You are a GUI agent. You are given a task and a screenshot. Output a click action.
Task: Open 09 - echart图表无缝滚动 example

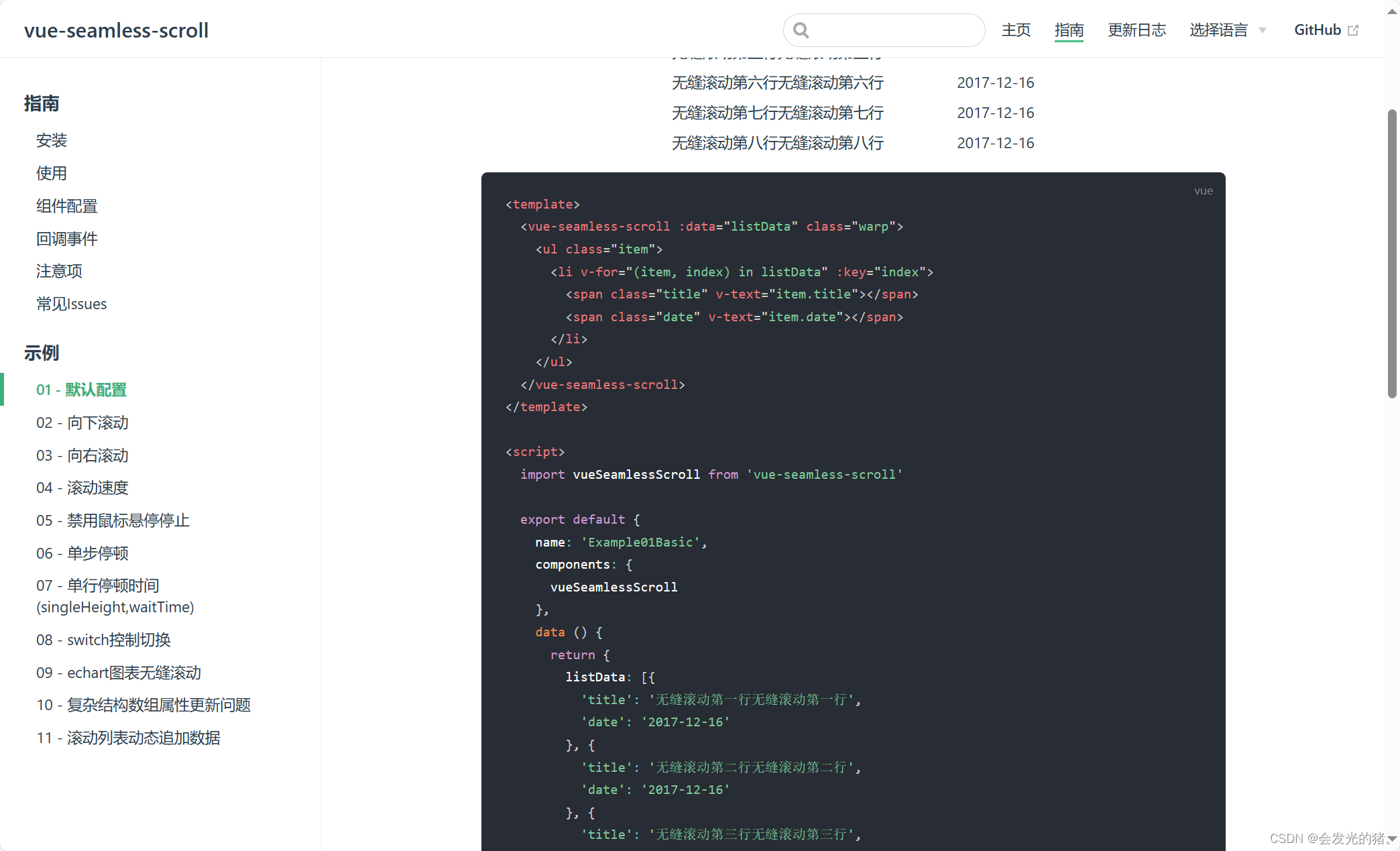point(119,673)
